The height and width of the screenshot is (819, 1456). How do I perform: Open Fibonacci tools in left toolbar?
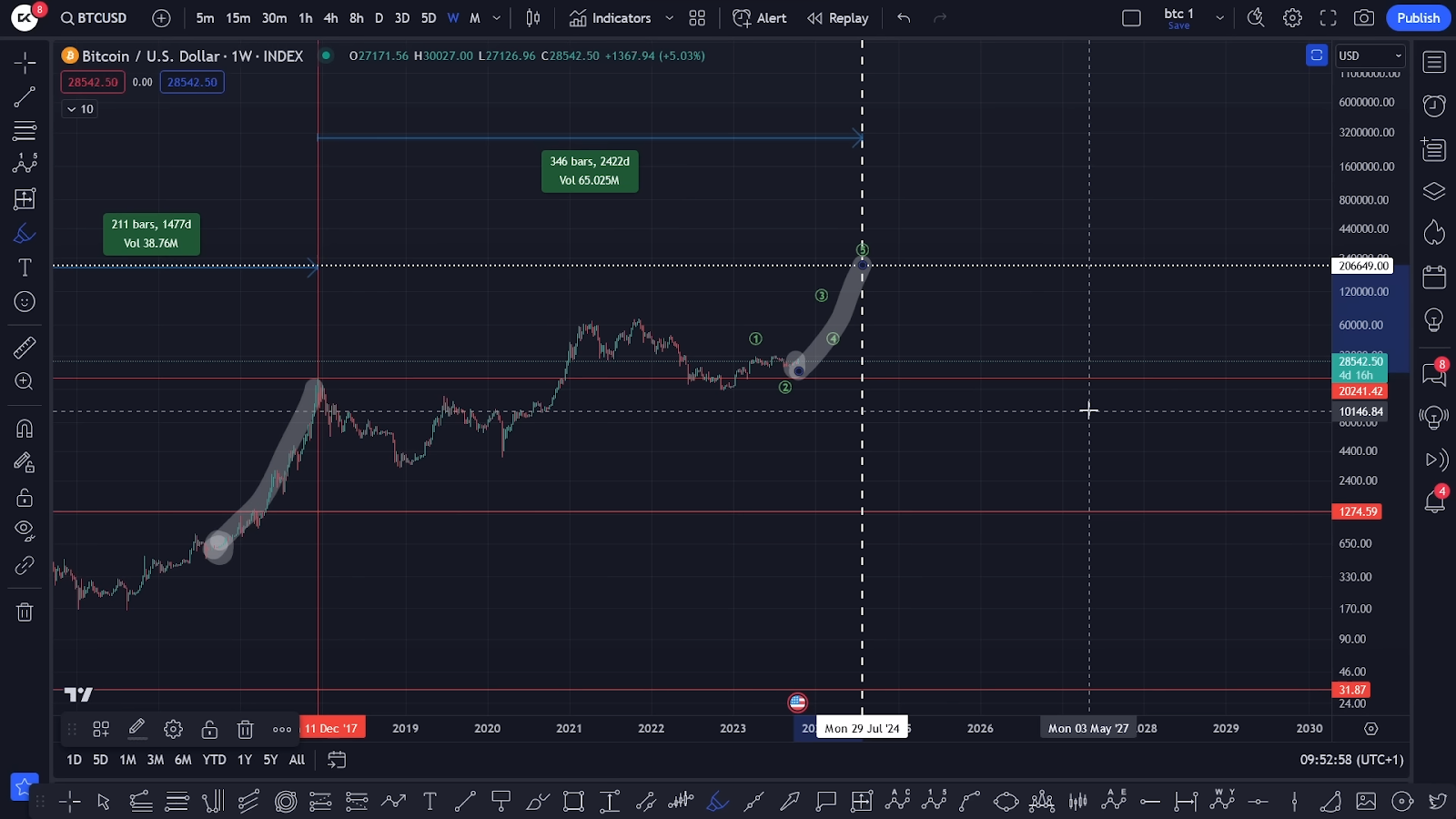[x=25, y=131]
